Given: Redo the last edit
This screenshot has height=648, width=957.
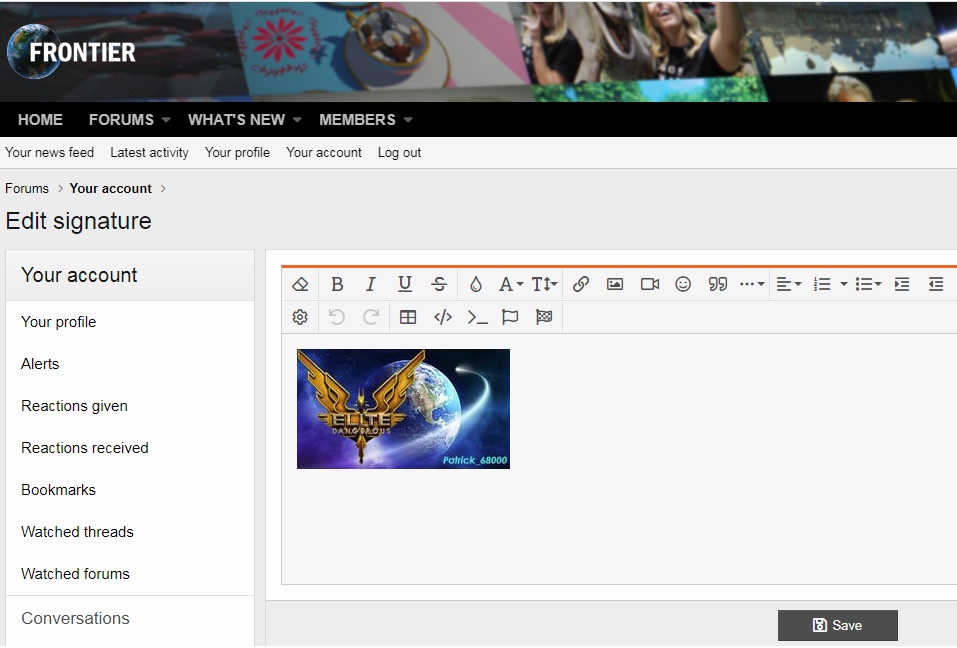Looking at the screenshot, I should [x=370, y=317].
